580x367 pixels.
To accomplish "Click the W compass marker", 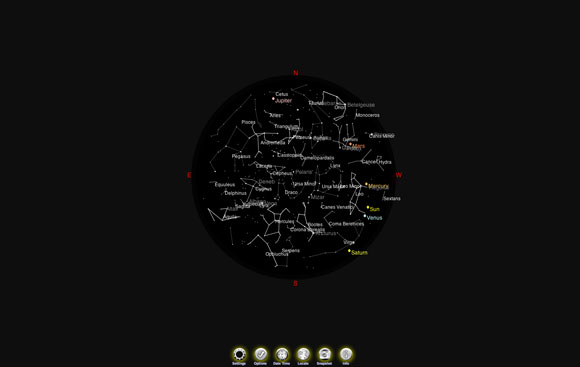I will [x=398, y=175].
